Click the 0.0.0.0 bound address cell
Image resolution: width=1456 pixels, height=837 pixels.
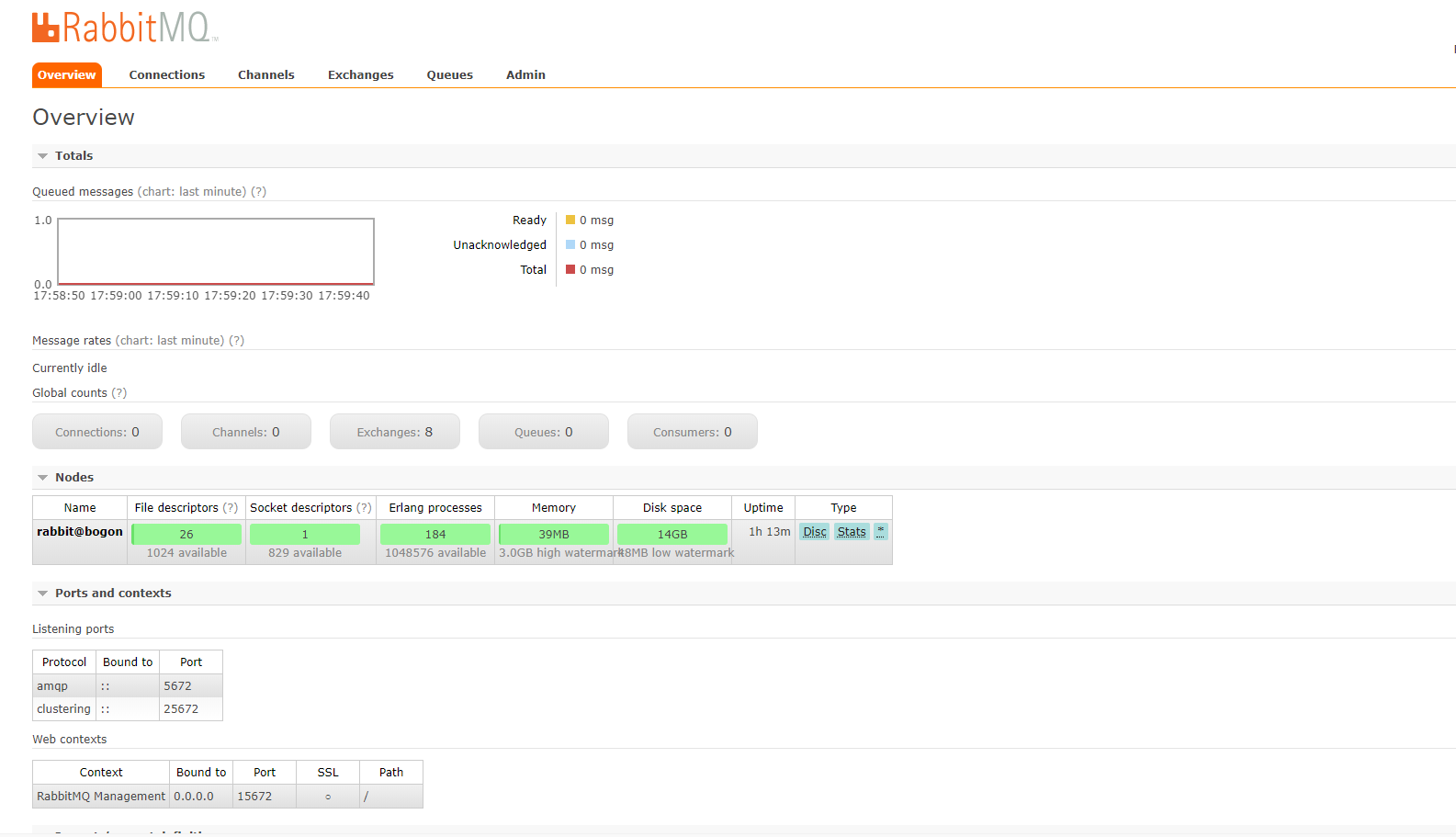201,797
